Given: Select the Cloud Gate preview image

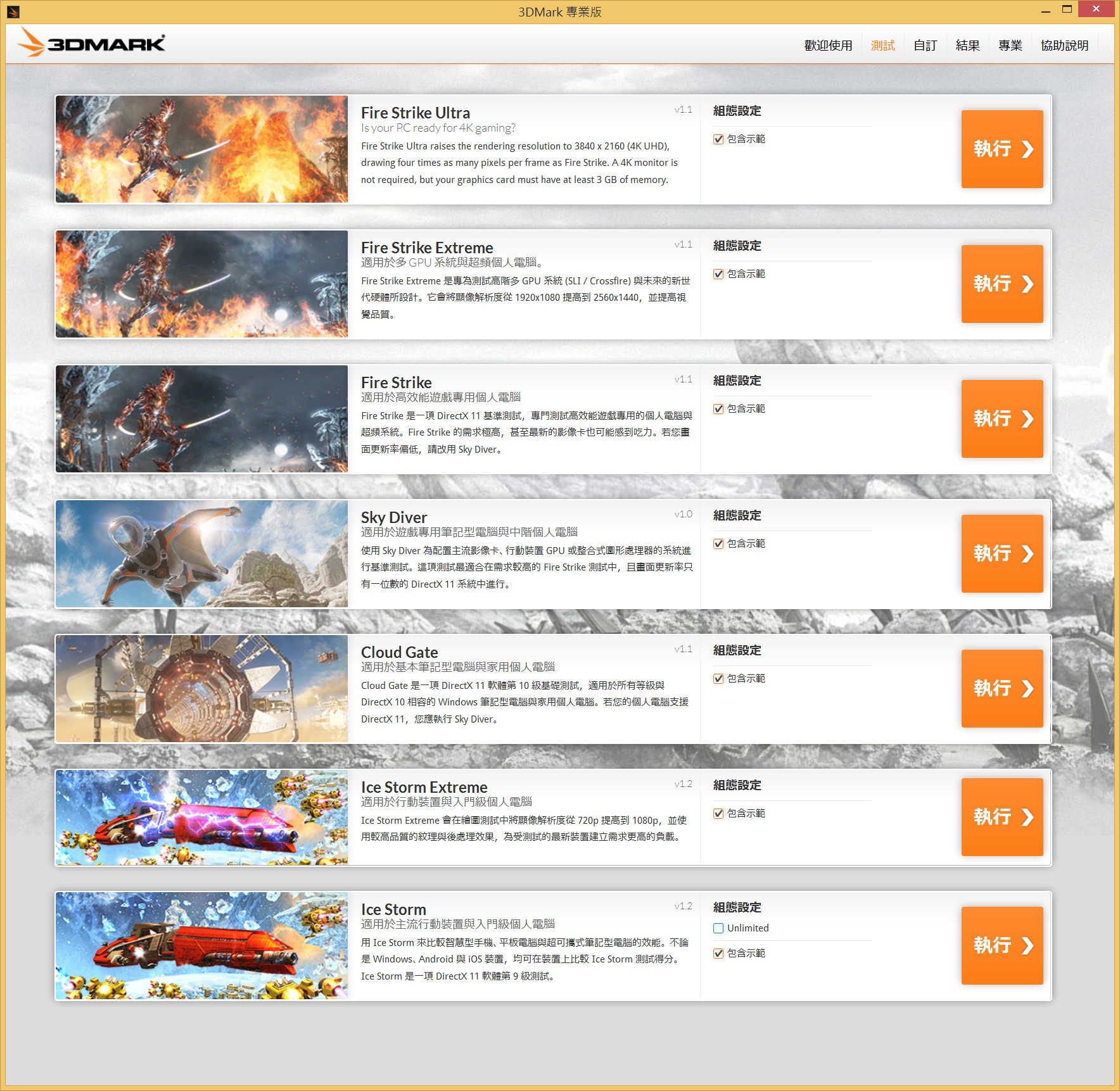Looking at the screenshot, I should coord(201,689).
